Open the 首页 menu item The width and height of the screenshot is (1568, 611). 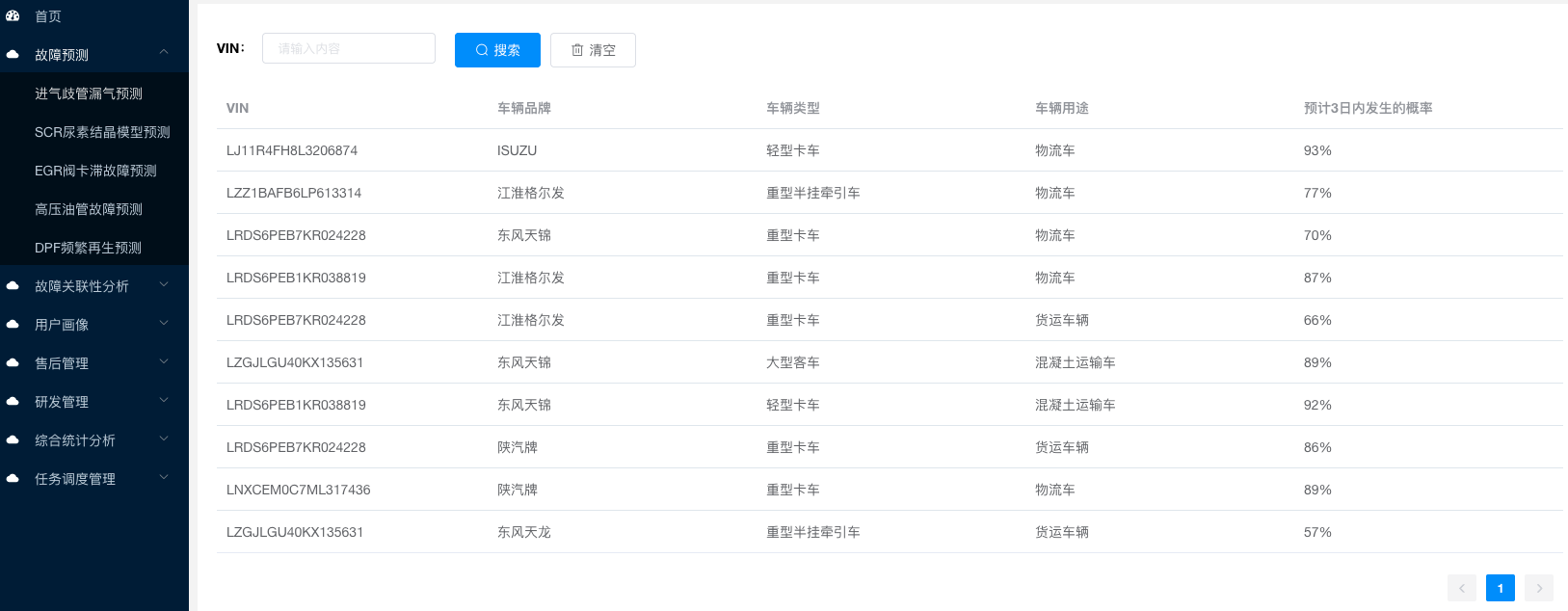click(x=94, y=16)
